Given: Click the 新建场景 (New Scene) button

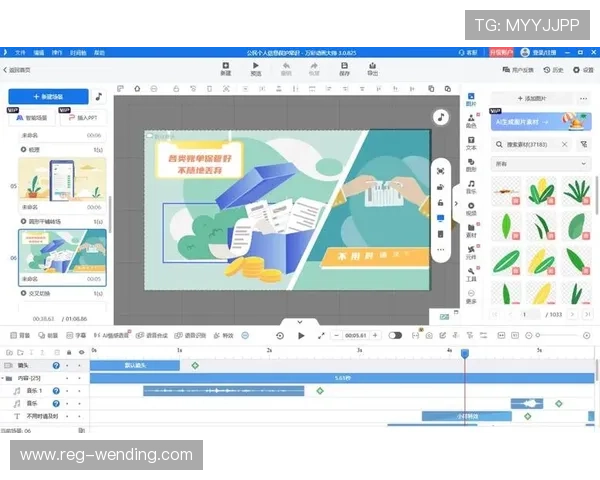Looking at the screenshot, I should [48, 97].
